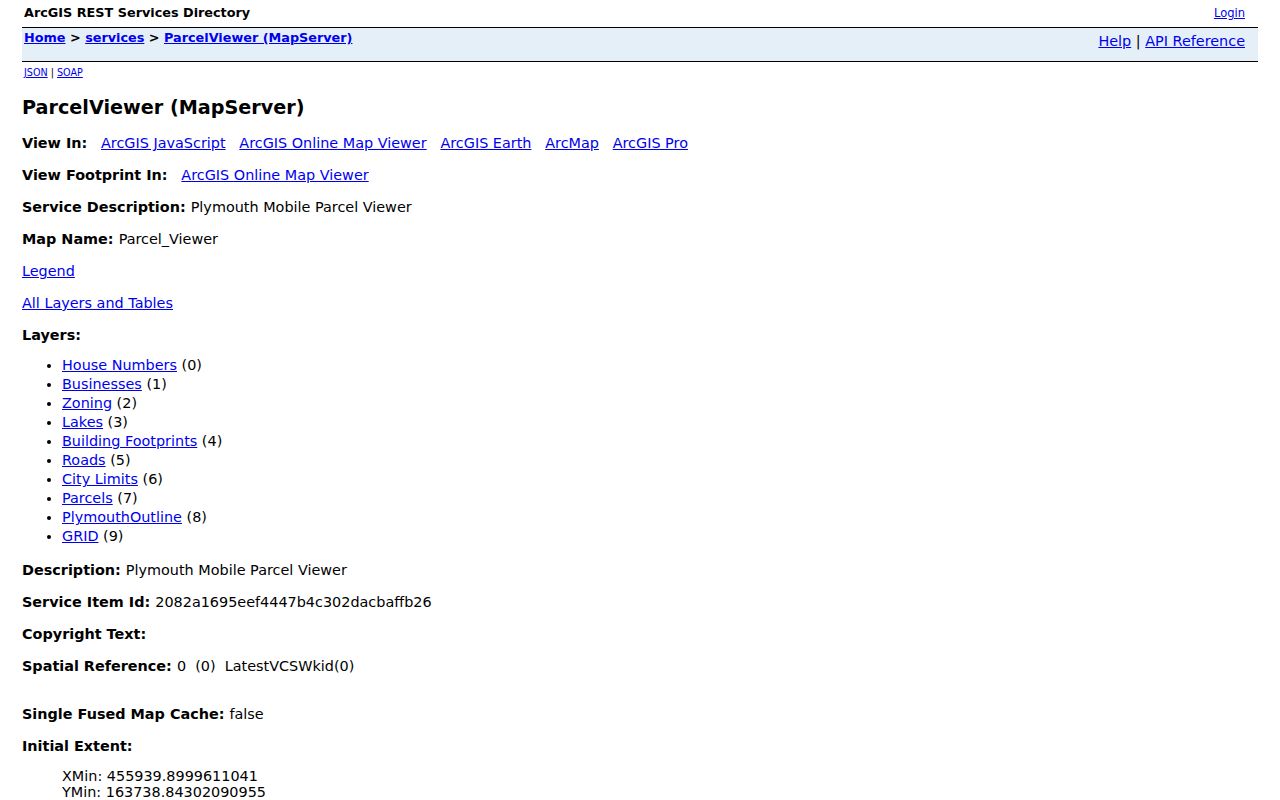Click the ParcelViewer (MapServer) heading
Image resolution: width=1280 pixels, height=800 pixels.
[163, 107]
